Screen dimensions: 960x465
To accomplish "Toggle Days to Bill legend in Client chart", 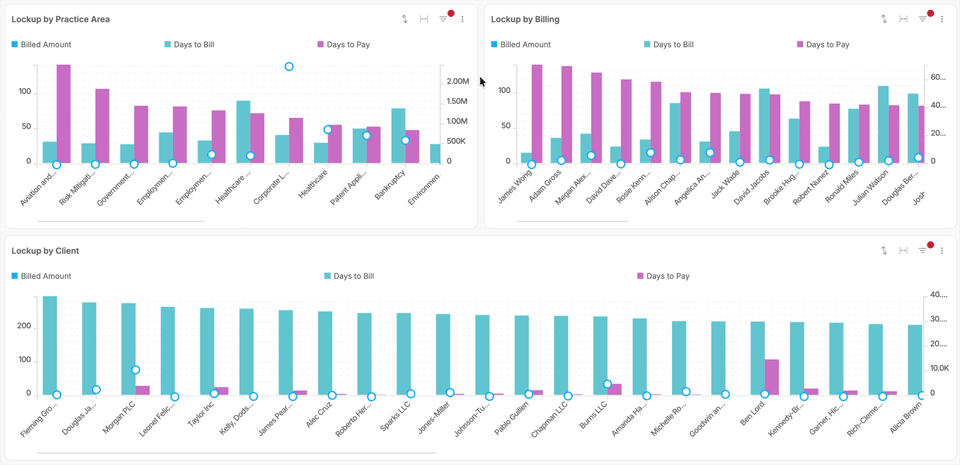I will (353, 276).
